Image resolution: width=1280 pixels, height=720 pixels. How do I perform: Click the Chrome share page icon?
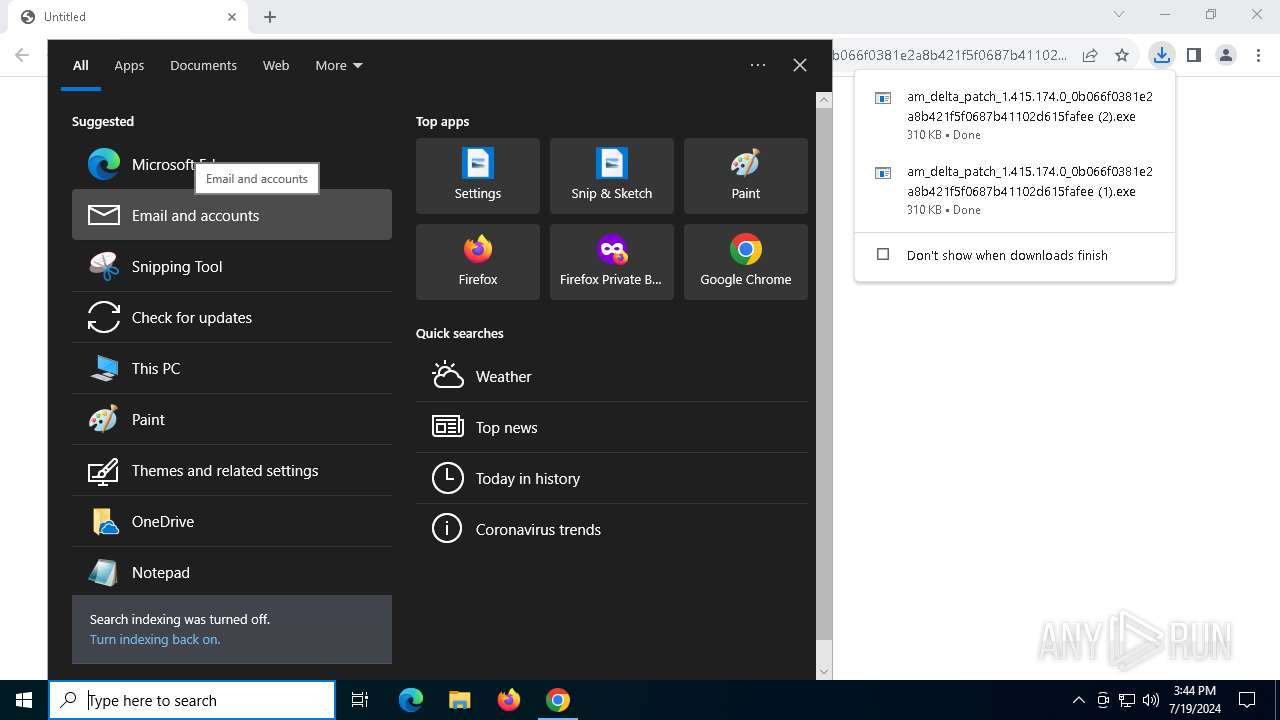click(1090, 55)
